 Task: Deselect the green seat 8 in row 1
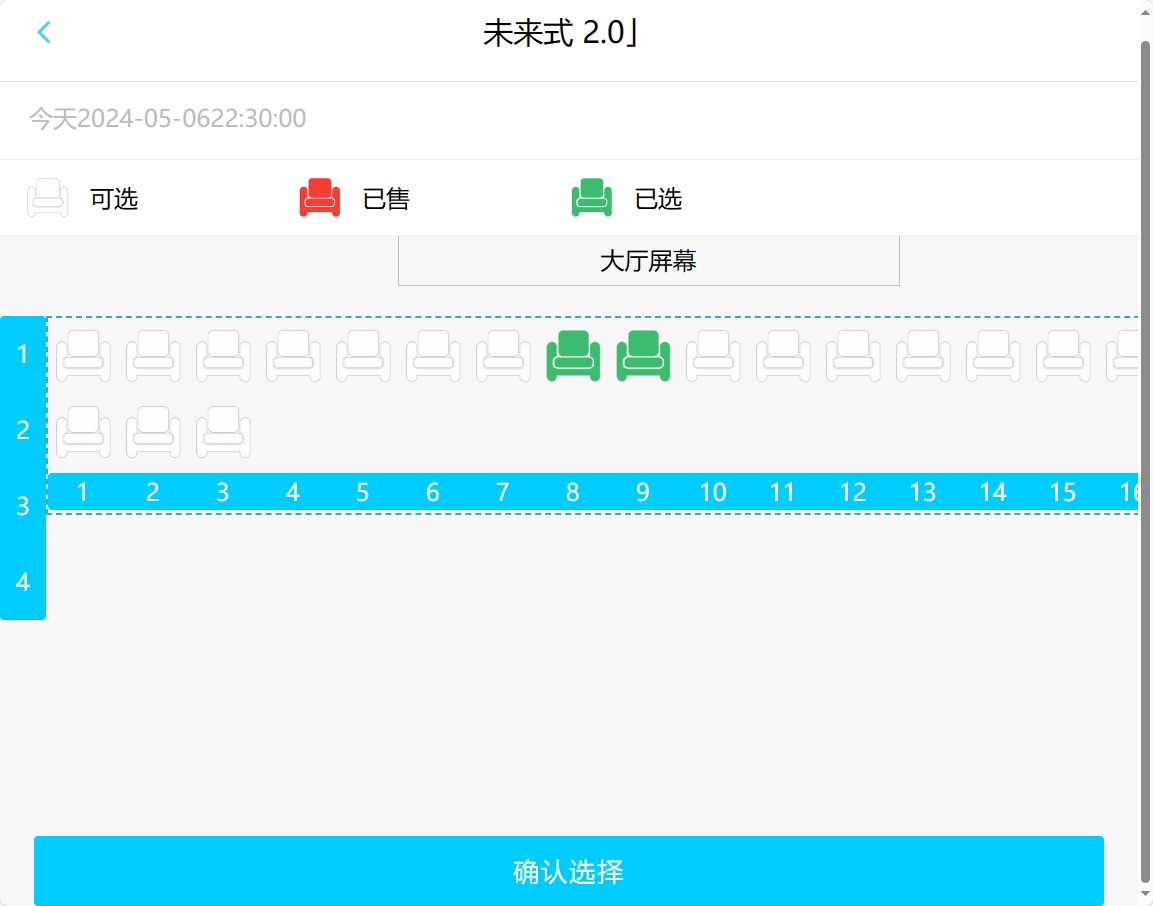[573, 355]
